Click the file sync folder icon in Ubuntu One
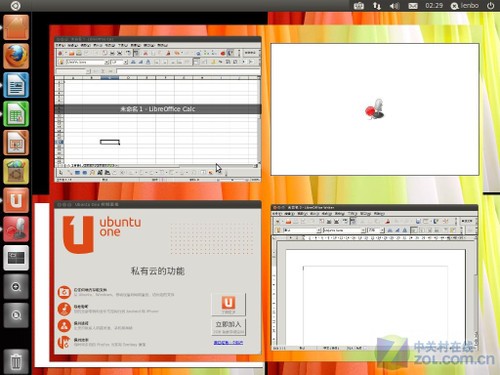Viewport: 500px width, 375px height. (64, 292)
